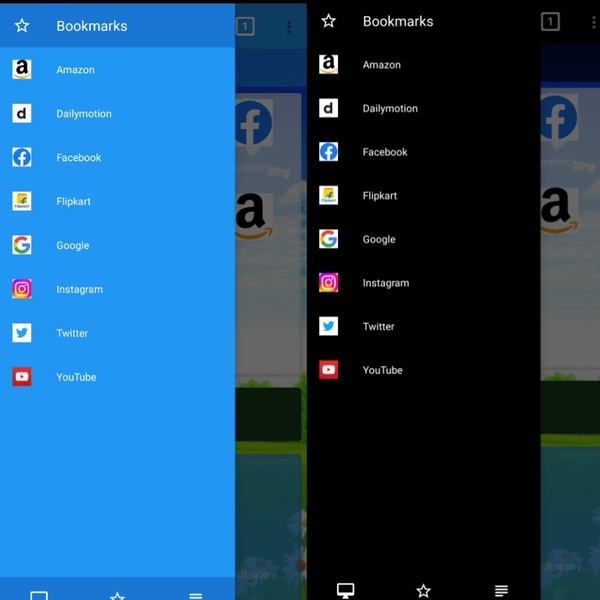The height and width of the screenshot is (600, 600).
Task: Open the Google favicon in the blue bookmarks panel
Action: point(22,245)
